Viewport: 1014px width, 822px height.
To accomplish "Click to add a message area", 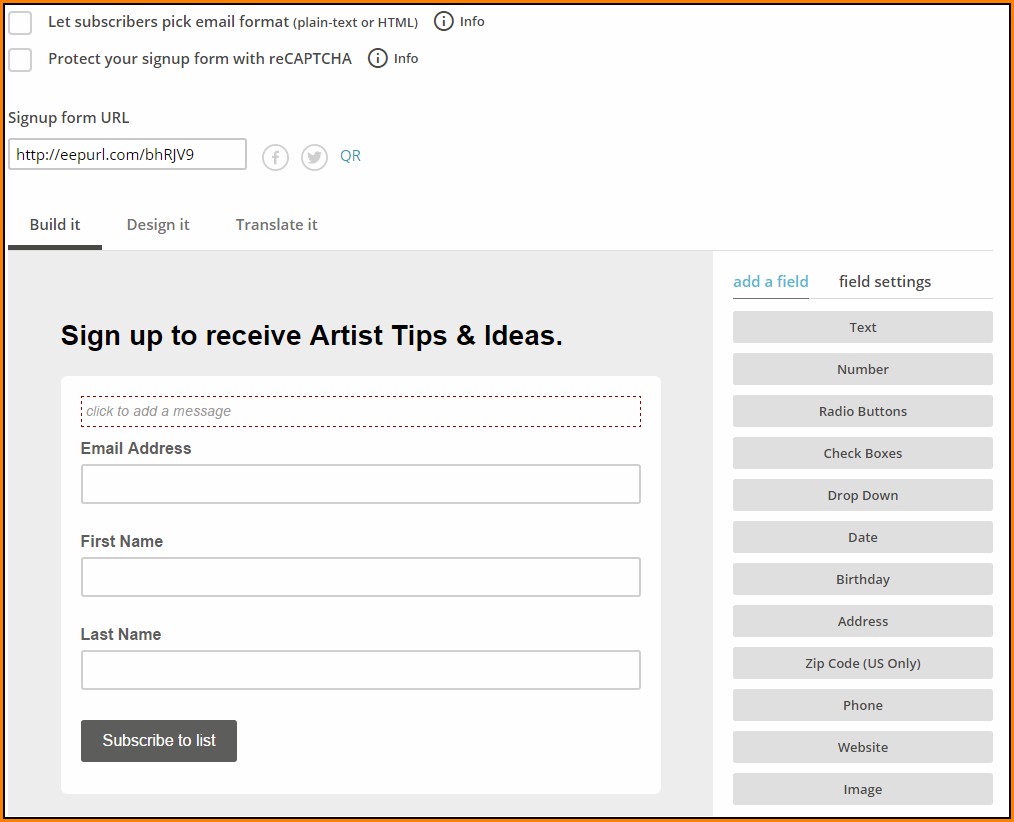I will 360,411.
